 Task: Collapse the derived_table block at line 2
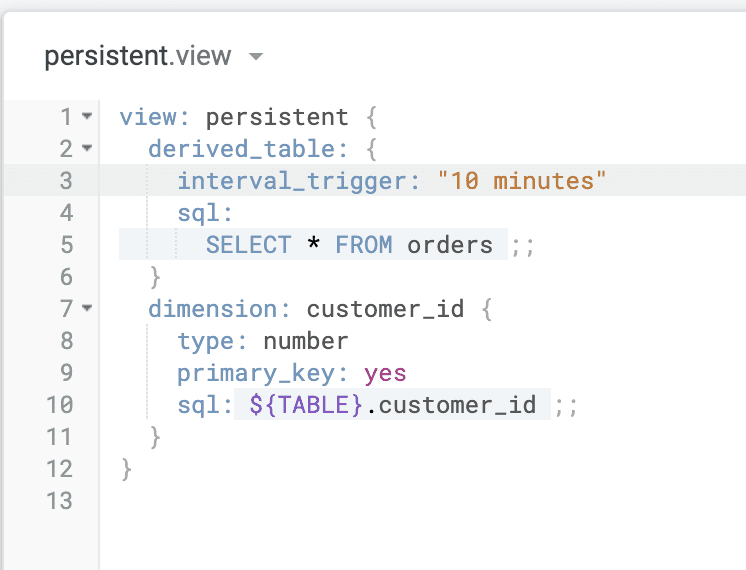click(87, 149)
